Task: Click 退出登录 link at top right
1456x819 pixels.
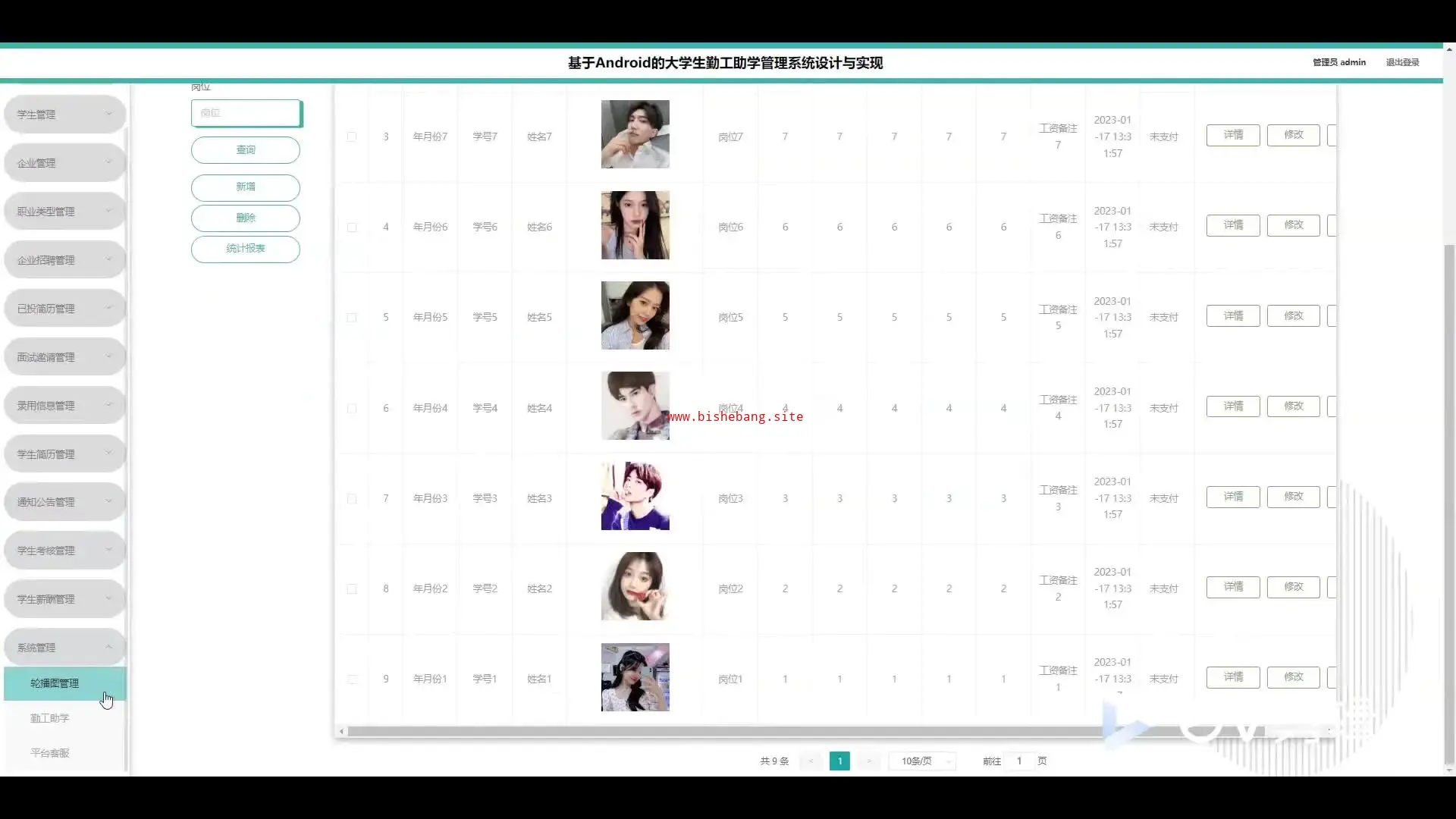Action: click(1402, 62)
